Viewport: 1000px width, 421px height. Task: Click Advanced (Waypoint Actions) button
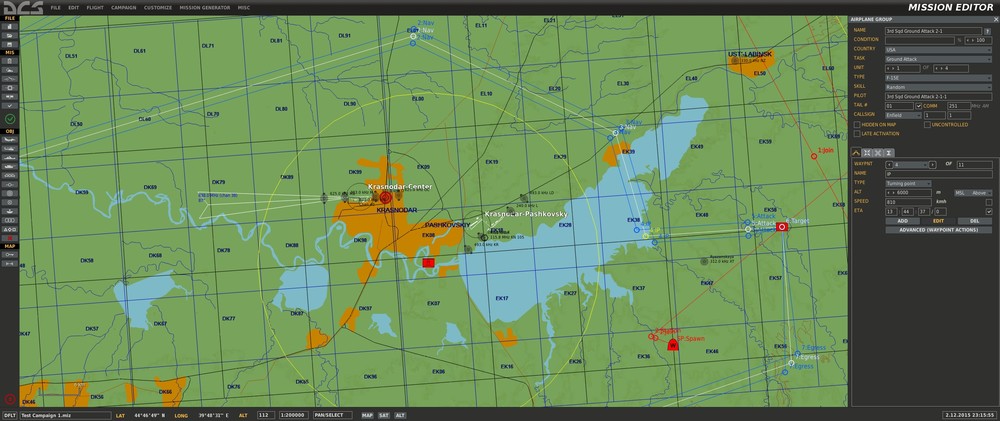click(x=938, y=230)
